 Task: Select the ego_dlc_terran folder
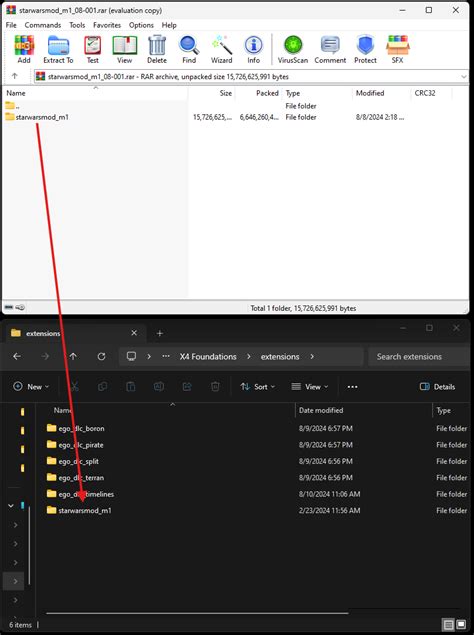[x=75, y=477]
